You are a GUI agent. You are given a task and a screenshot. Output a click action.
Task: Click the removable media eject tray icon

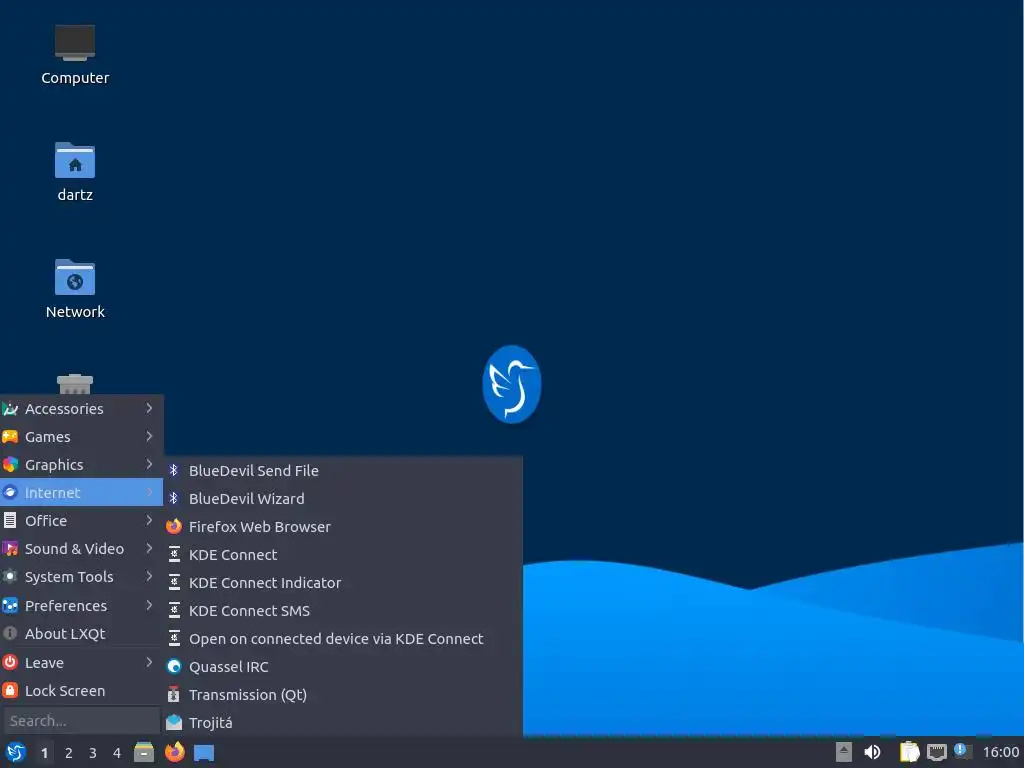tap(844, 752)
